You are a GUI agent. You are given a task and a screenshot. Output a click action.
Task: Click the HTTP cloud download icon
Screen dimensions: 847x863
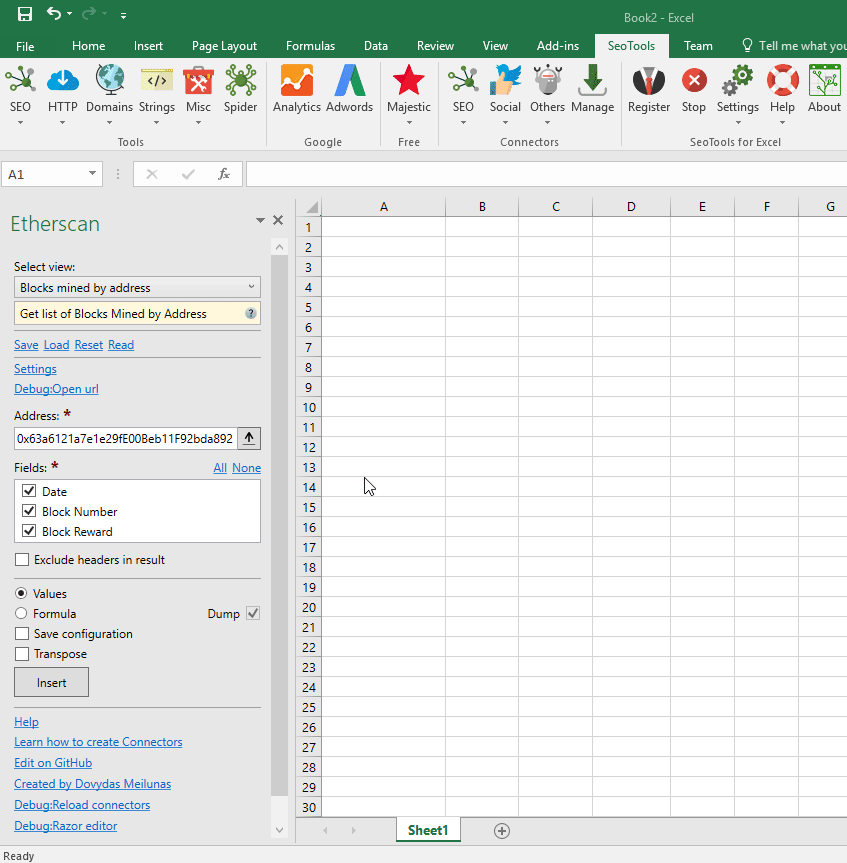point(62,81)
